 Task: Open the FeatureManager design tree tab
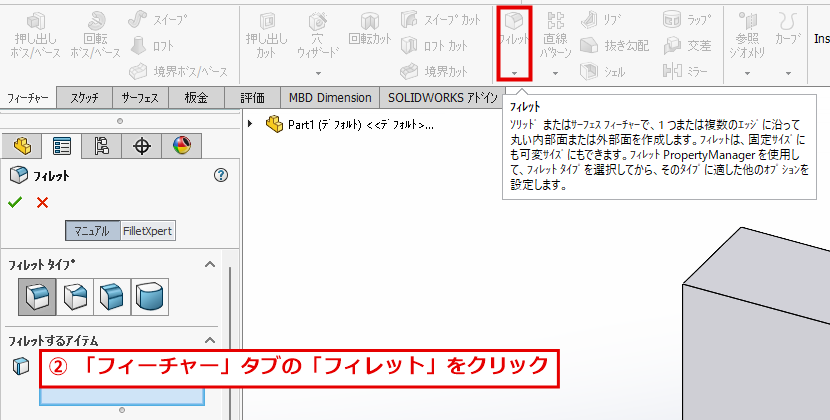pos(22,146)
